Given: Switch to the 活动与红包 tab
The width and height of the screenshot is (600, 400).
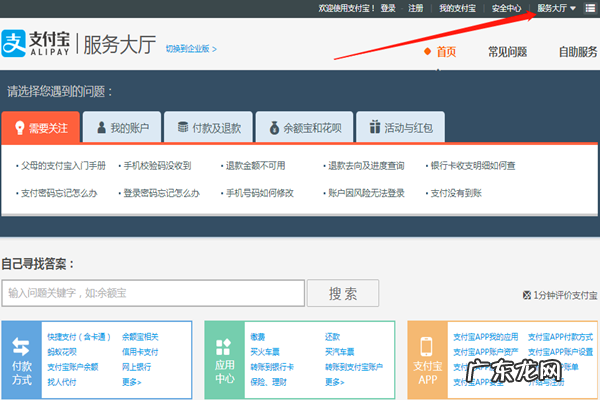Looking at the screenshot, I should point(401,127).
